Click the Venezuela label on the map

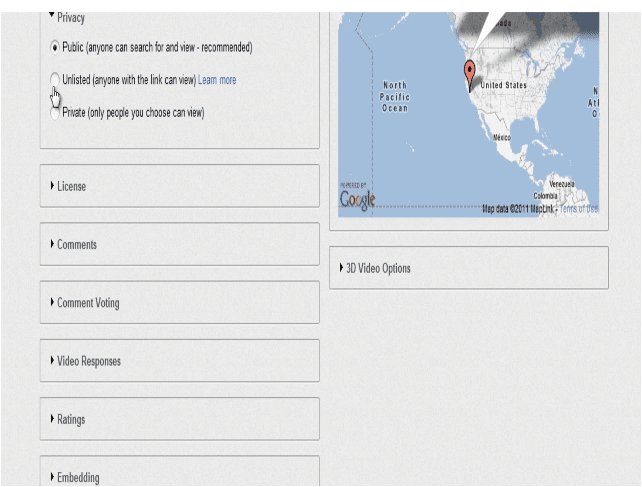tap(562, 184)
